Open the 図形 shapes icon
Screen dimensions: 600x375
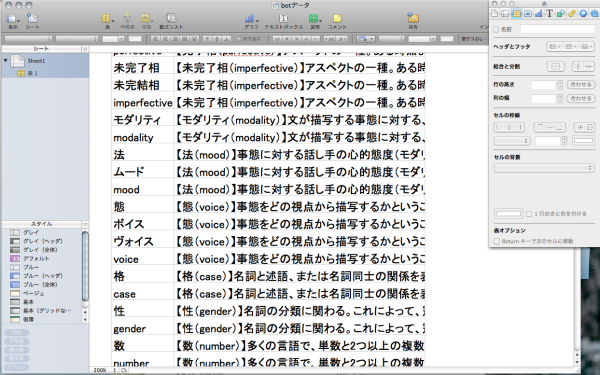pyautogui.click(x=315, y=18)
